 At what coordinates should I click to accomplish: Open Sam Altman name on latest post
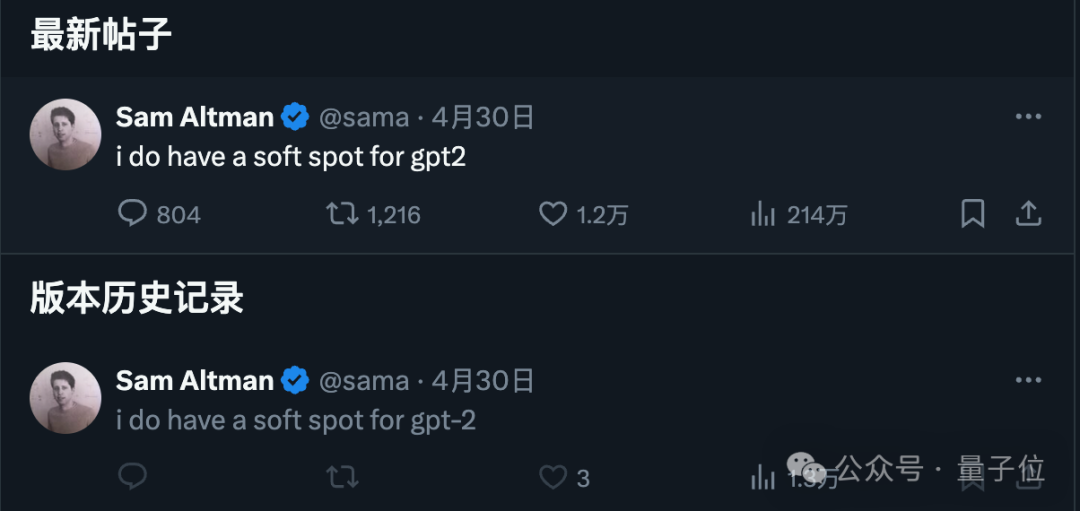[x=195, y=117]
